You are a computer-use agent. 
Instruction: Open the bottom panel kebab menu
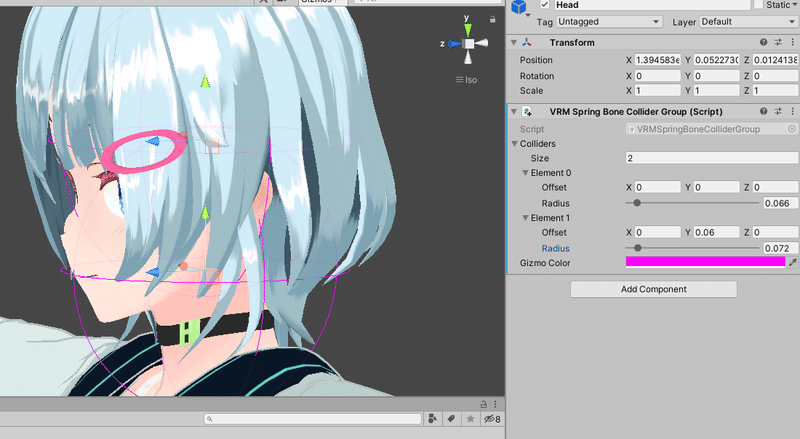(495, 404)
